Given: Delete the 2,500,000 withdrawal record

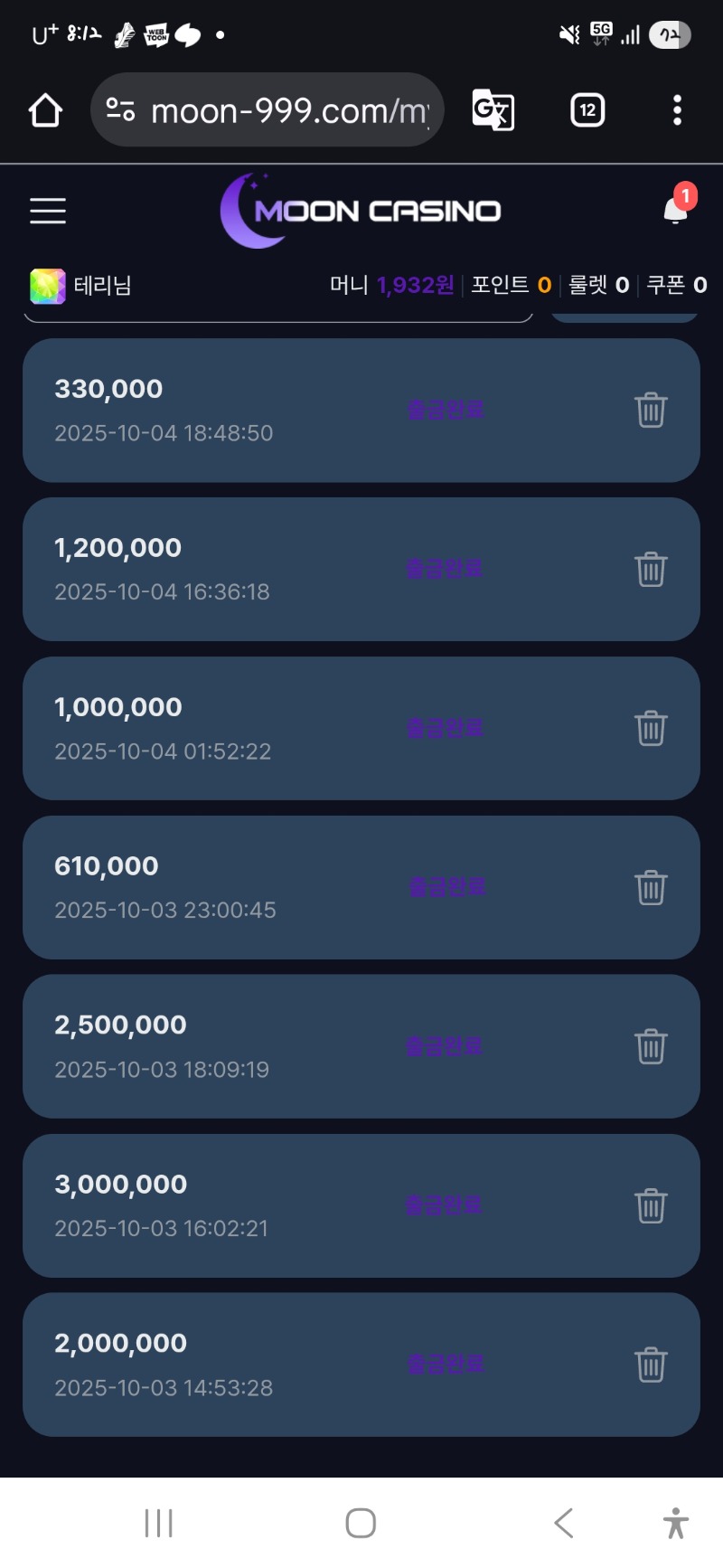Looking at the screenshot, I should [x=651, y=1046].
